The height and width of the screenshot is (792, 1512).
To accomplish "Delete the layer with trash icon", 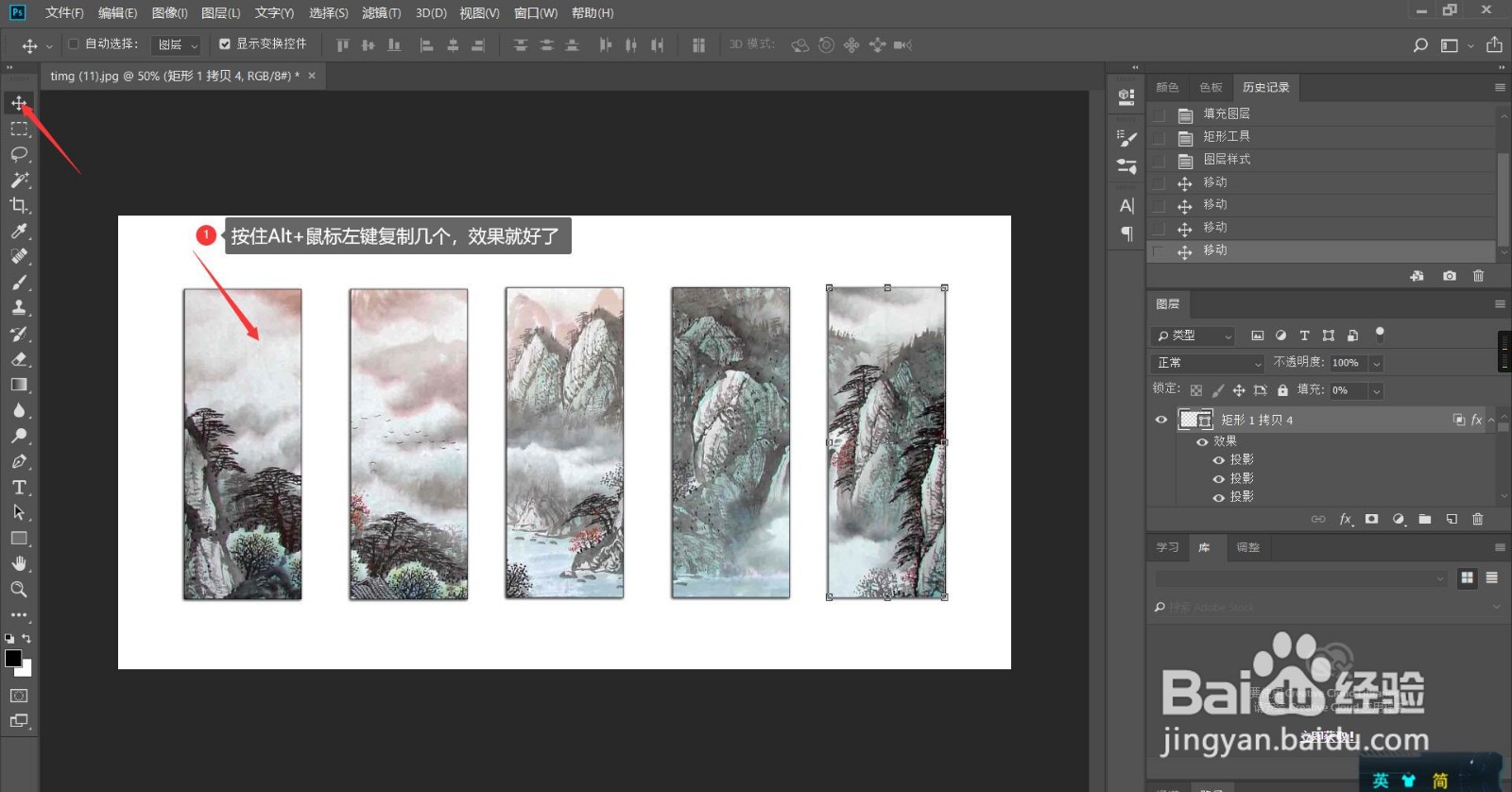I will click(1478, 519).
